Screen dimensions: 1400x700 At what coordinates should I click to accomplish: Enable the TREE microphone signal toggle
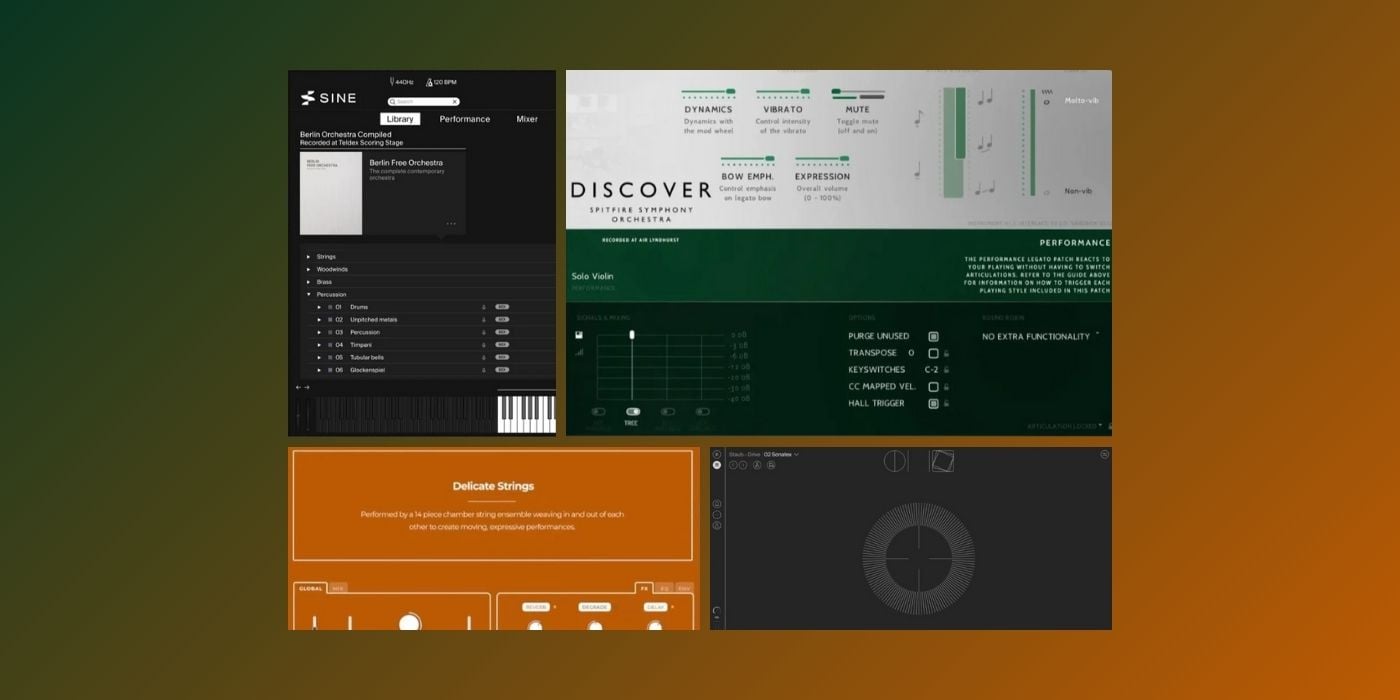pyautogui.click(x=633, y=411)
